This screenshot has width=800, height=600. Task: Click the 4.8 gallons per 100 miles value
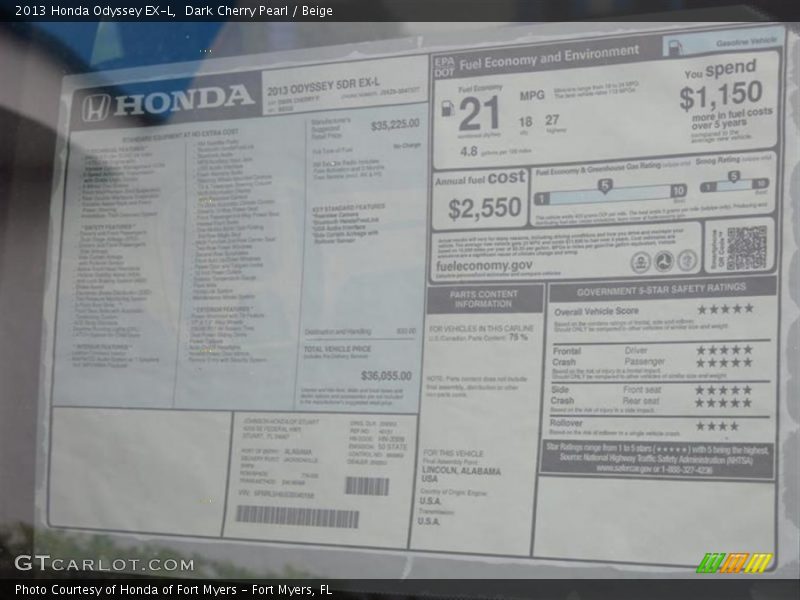point(469,152)
